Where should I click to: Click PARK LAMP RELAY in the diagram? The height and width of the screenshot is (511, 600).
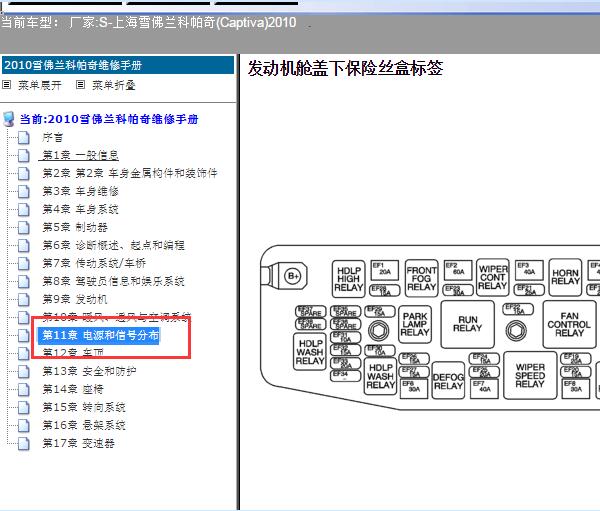tap(415, 324)
